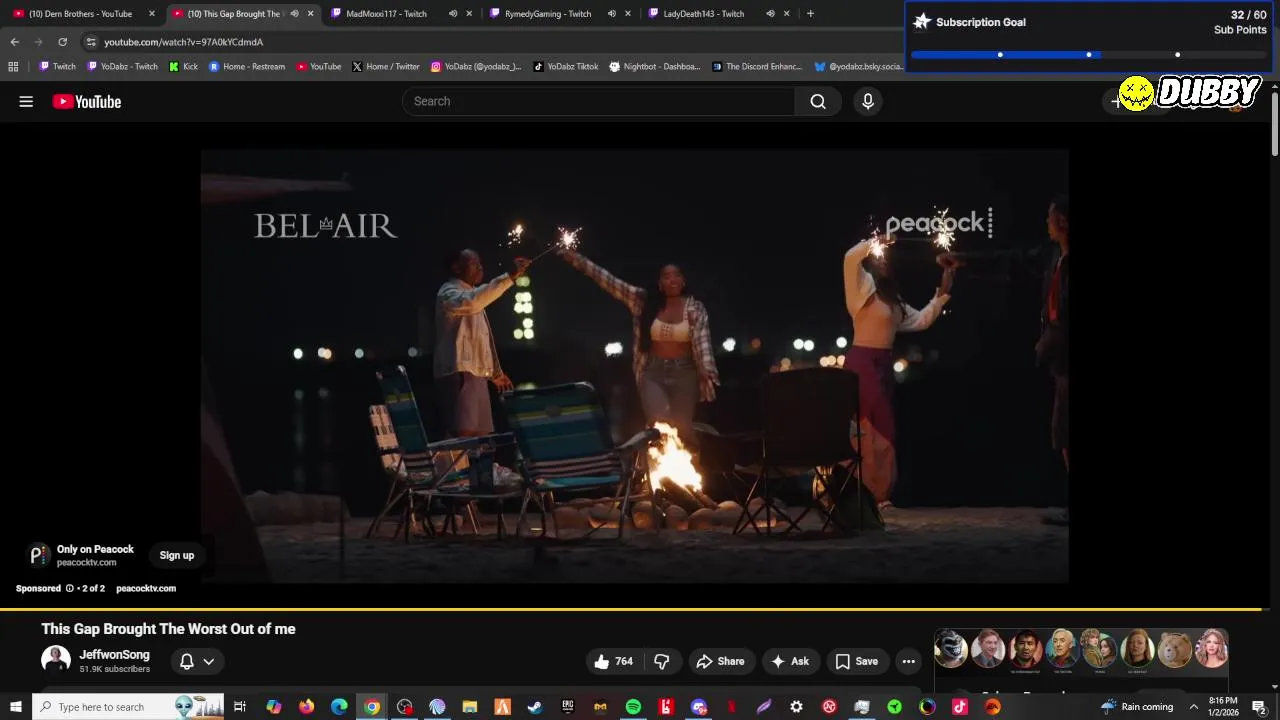Open the site information icon in address bar
Screen dimensions: 1280x720
click(91, 42)
